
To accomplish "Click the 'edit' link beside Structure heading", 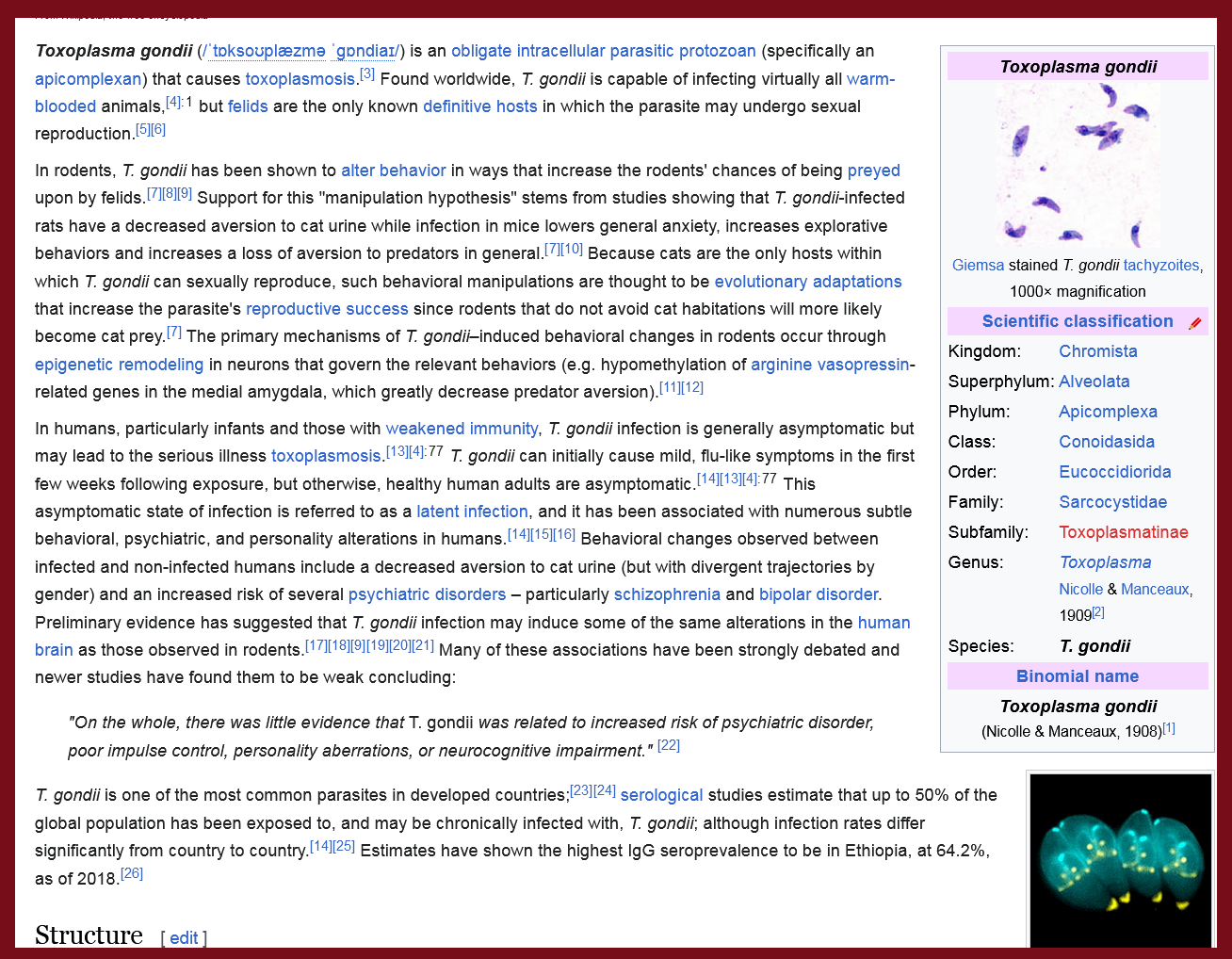I will click(184, 938).
